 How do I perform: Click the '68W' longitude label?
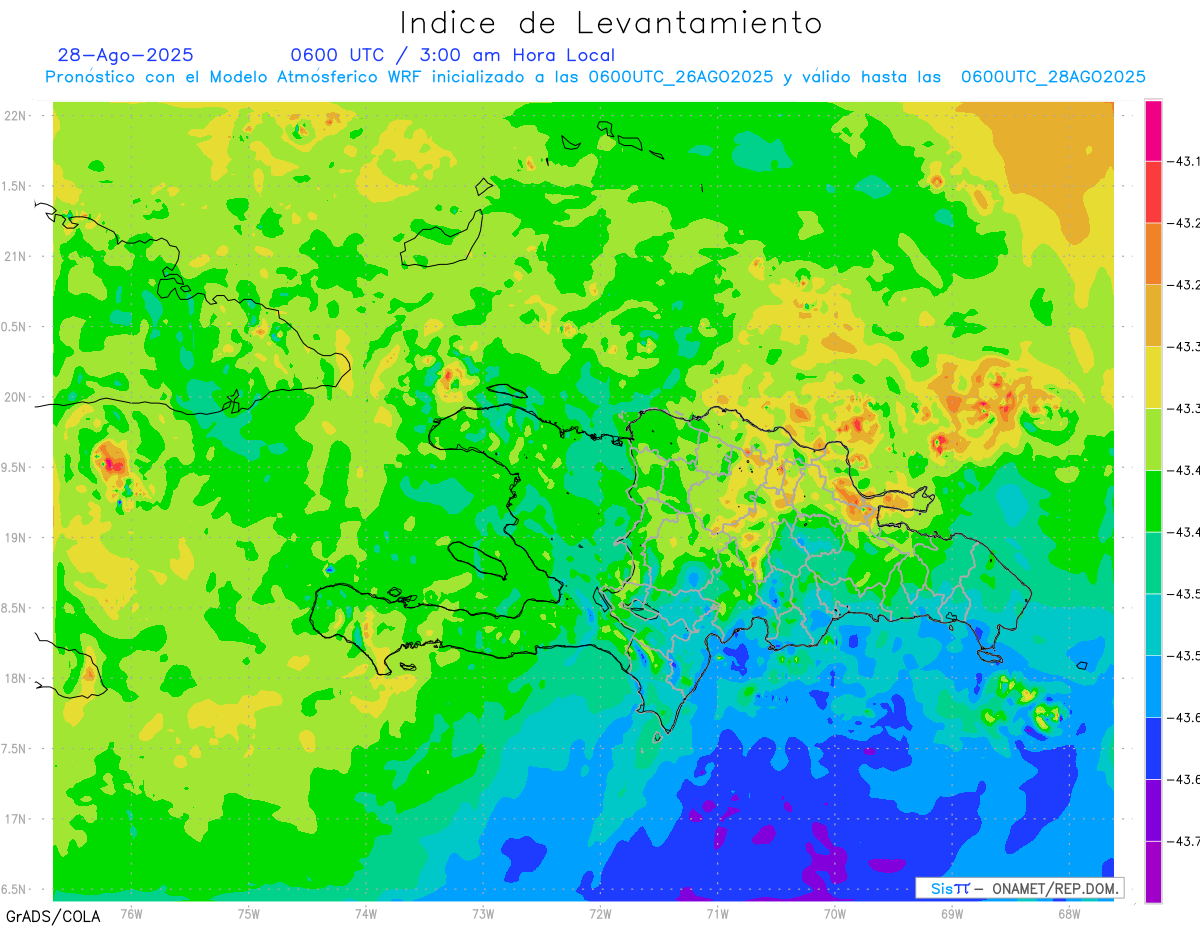[x=1068, y=913]
